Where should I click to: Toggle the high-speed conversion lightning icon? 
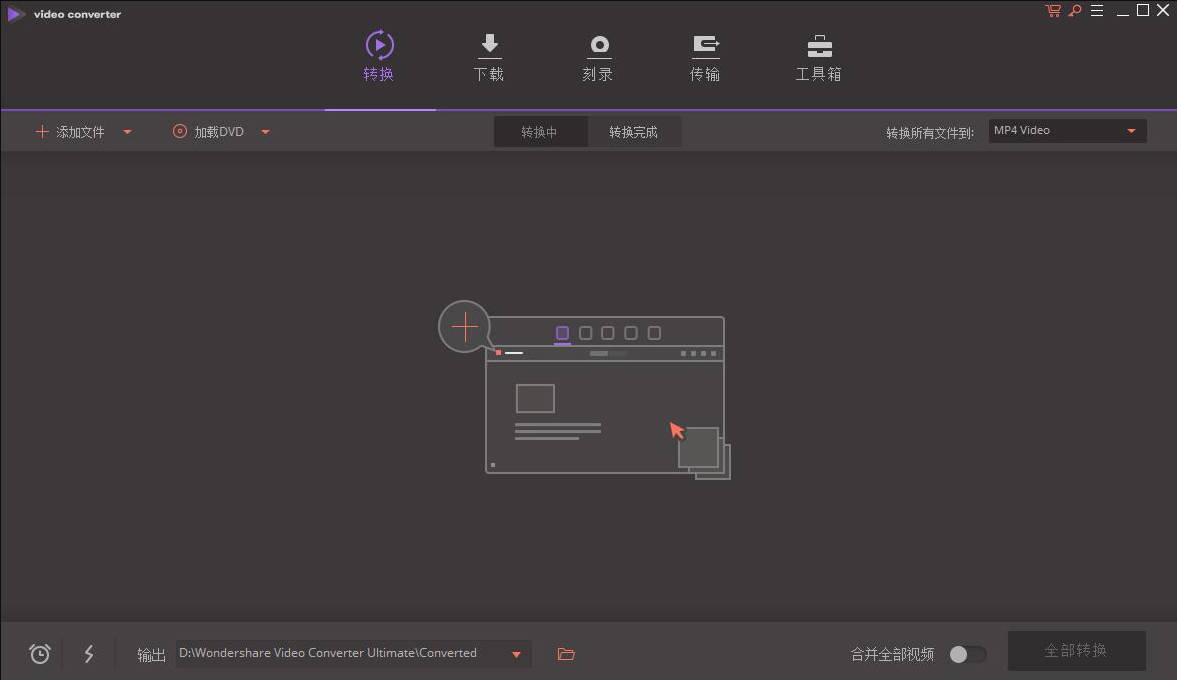(89, 653)
